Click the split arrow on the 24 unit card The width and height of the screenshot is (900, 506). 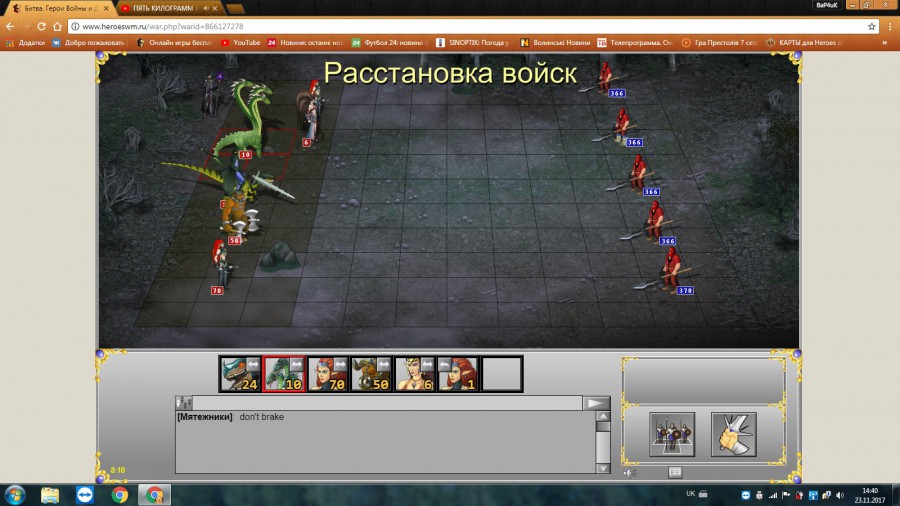click(253, 364)
